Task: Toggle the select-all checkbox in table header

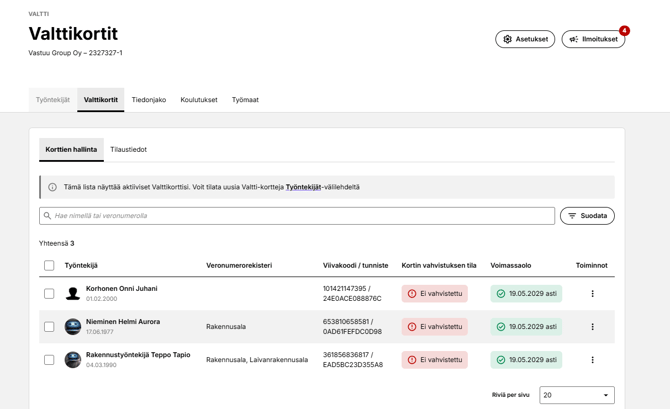Action: pyautogui.click(x=49, y=265)
